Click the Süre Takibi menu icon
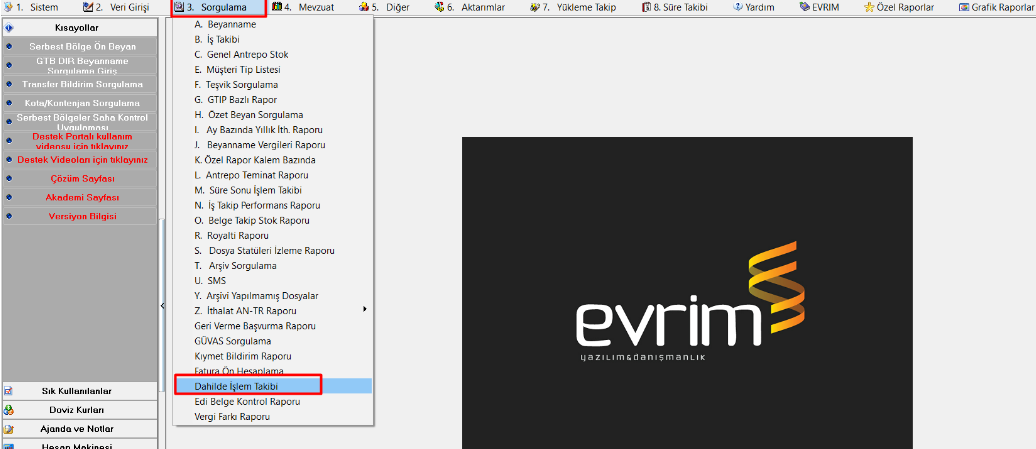 click(x=646, y=7)
